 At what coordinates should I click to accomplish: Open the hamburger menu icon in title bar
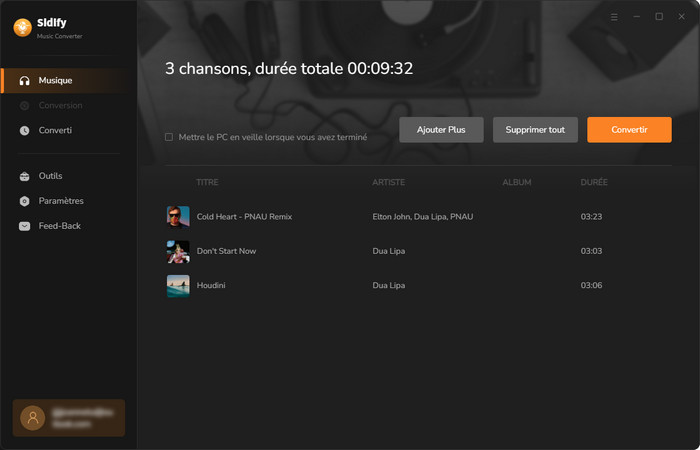614,17
